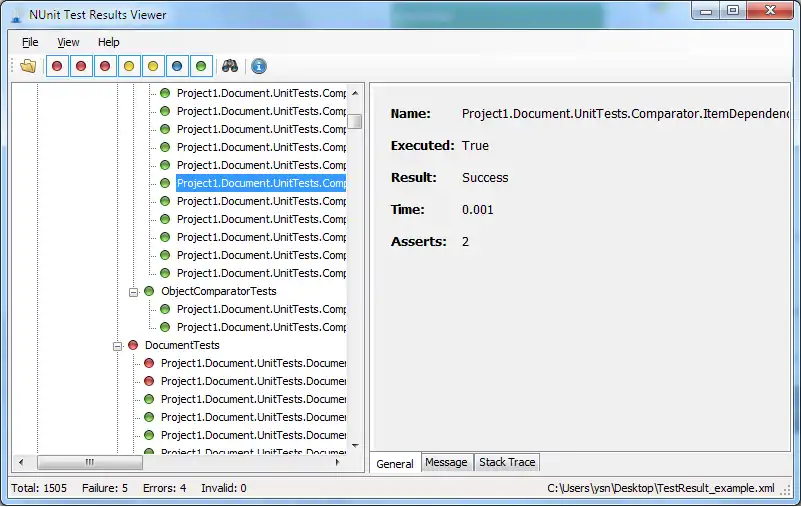
Task: Collapse the ObjectComparatorTests node
Action: (133, 292)
